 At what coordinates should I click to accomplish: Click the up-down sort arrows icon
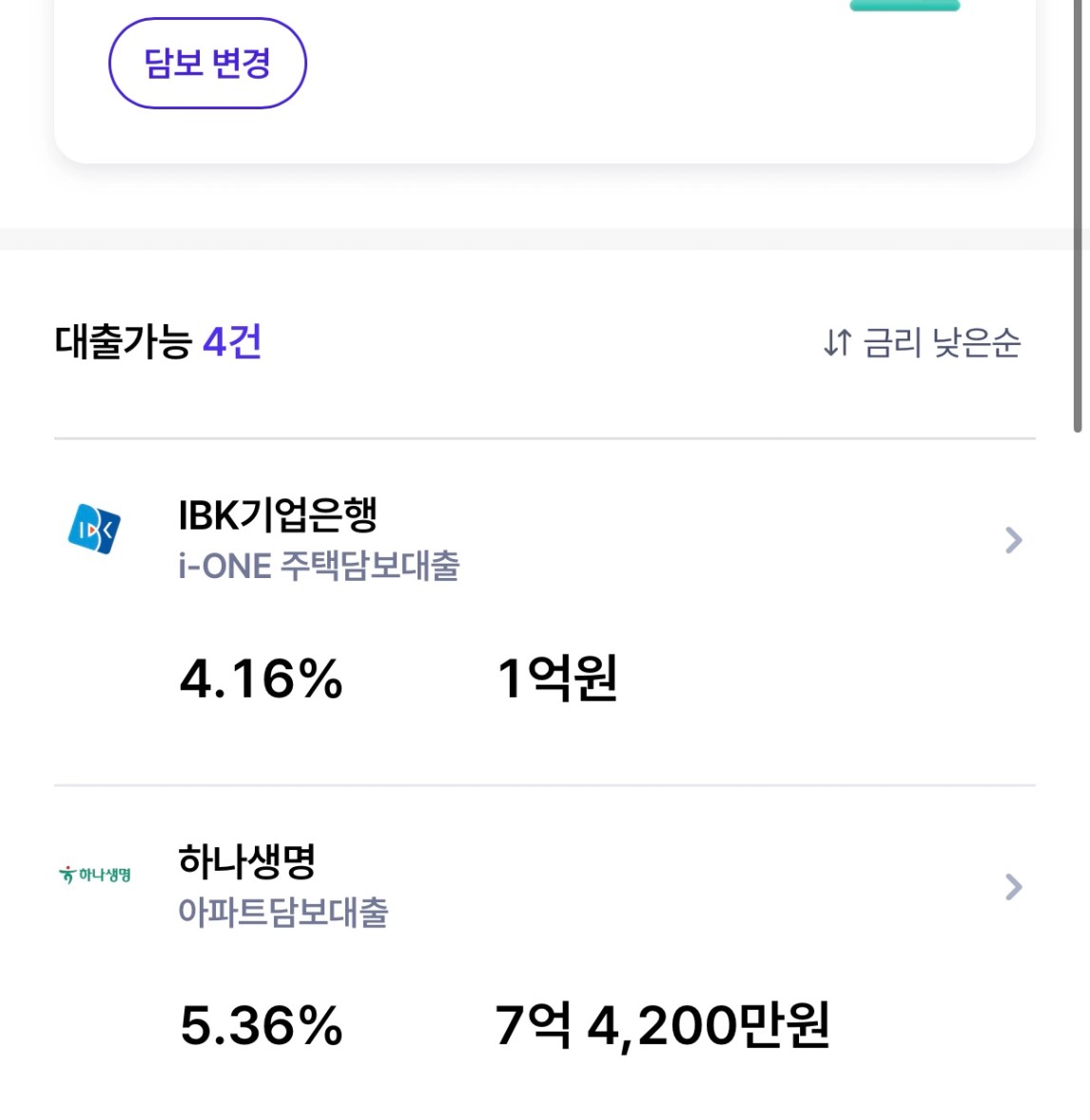click(837, 342)
